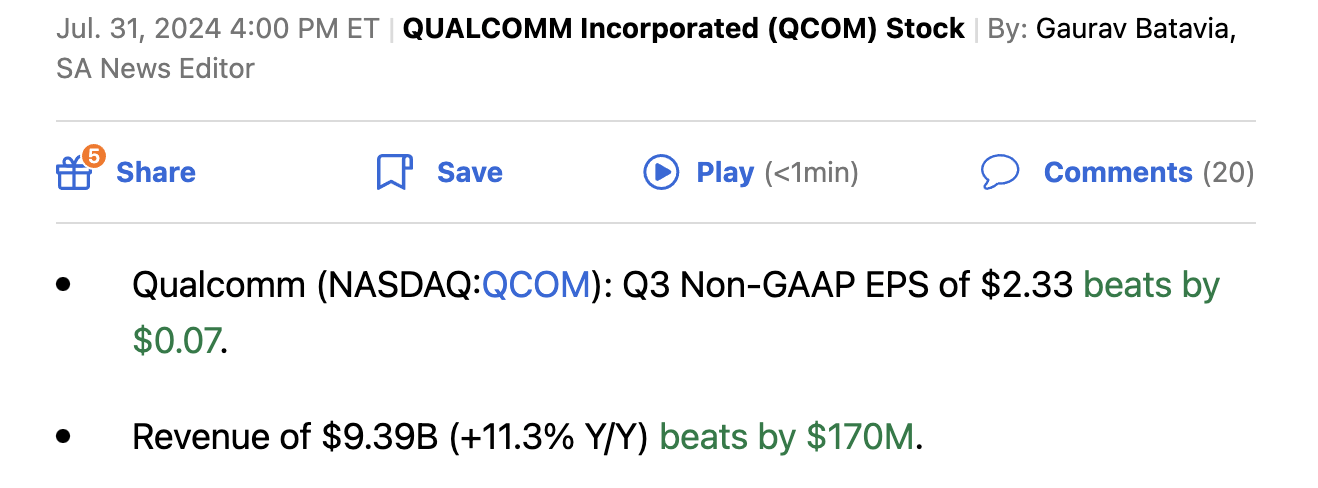Click the (<1min) audio duration text
Screen dimensions: 1318x488
pyautogui.click(x=811, y=172)
